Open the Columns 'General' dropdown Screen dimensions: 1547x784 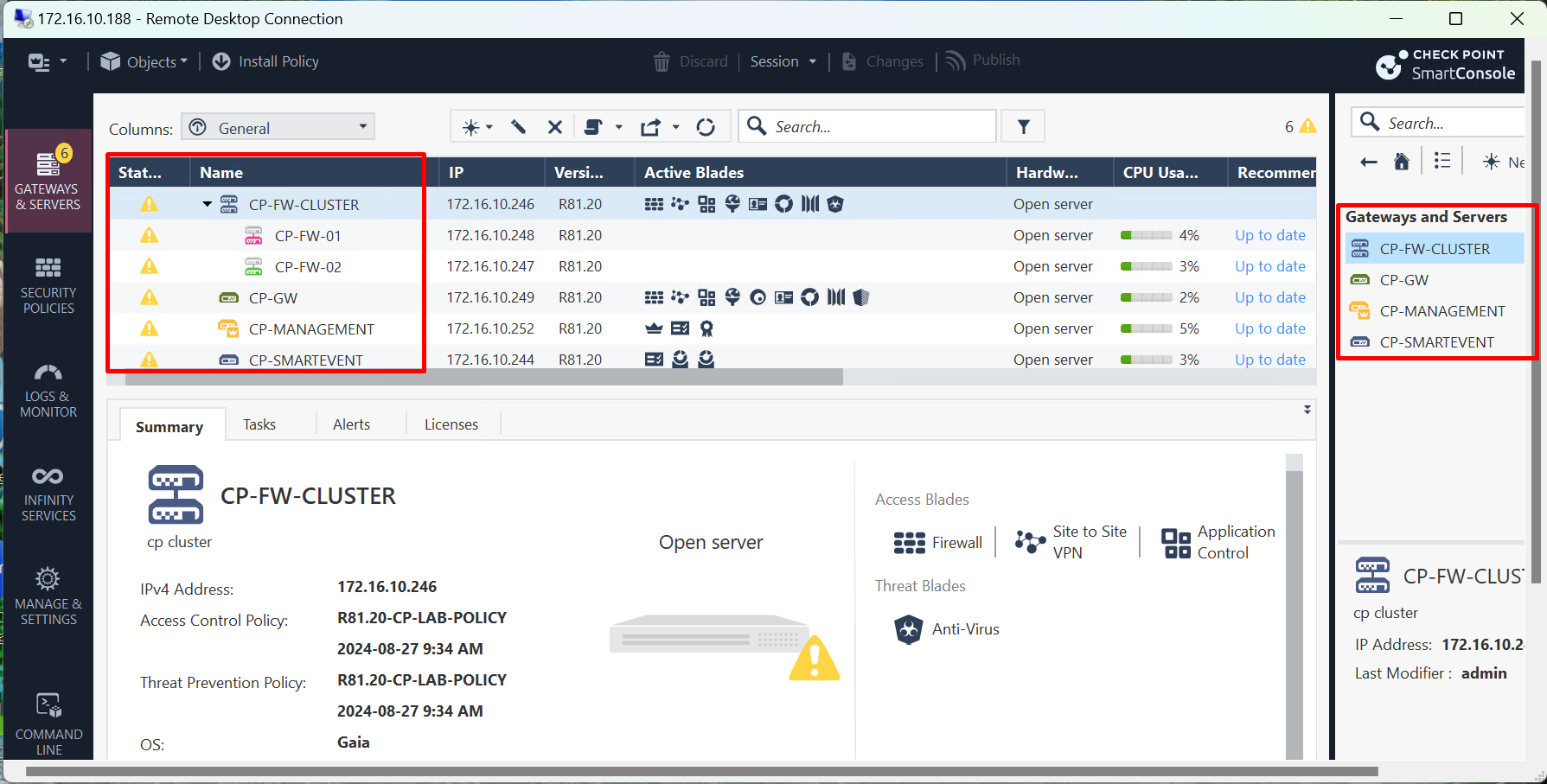[277, 126]
